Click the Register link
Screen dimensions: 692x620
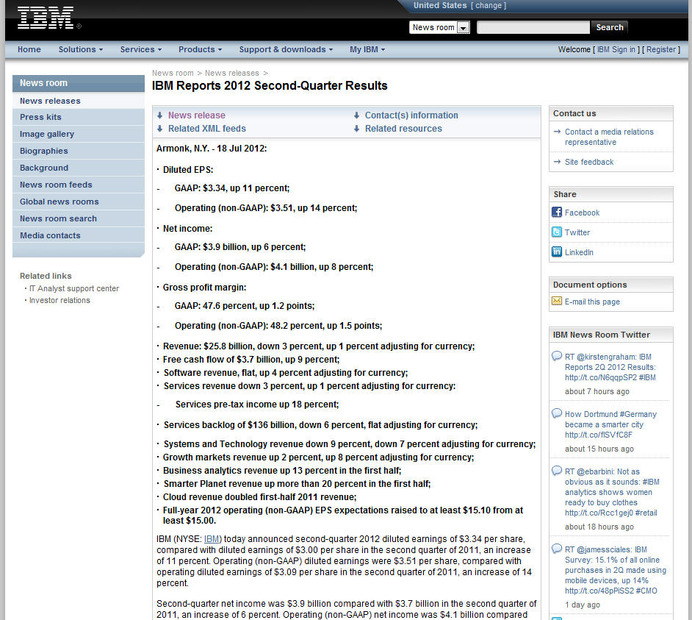point(661,49)
